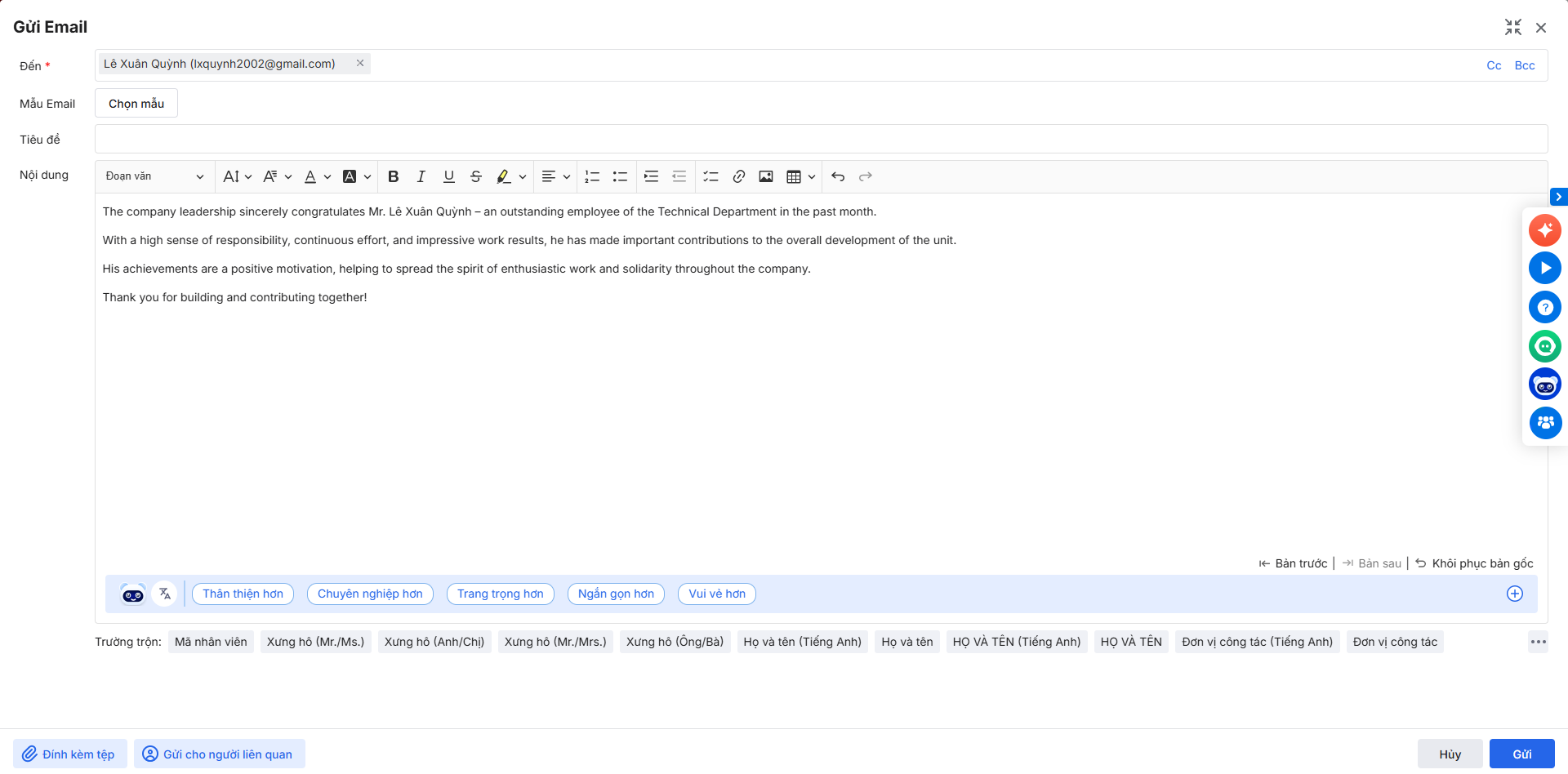The width and height of the screenshot is (1568, 774).
Task: Add Cc recipients
Action: (1494, 65)
